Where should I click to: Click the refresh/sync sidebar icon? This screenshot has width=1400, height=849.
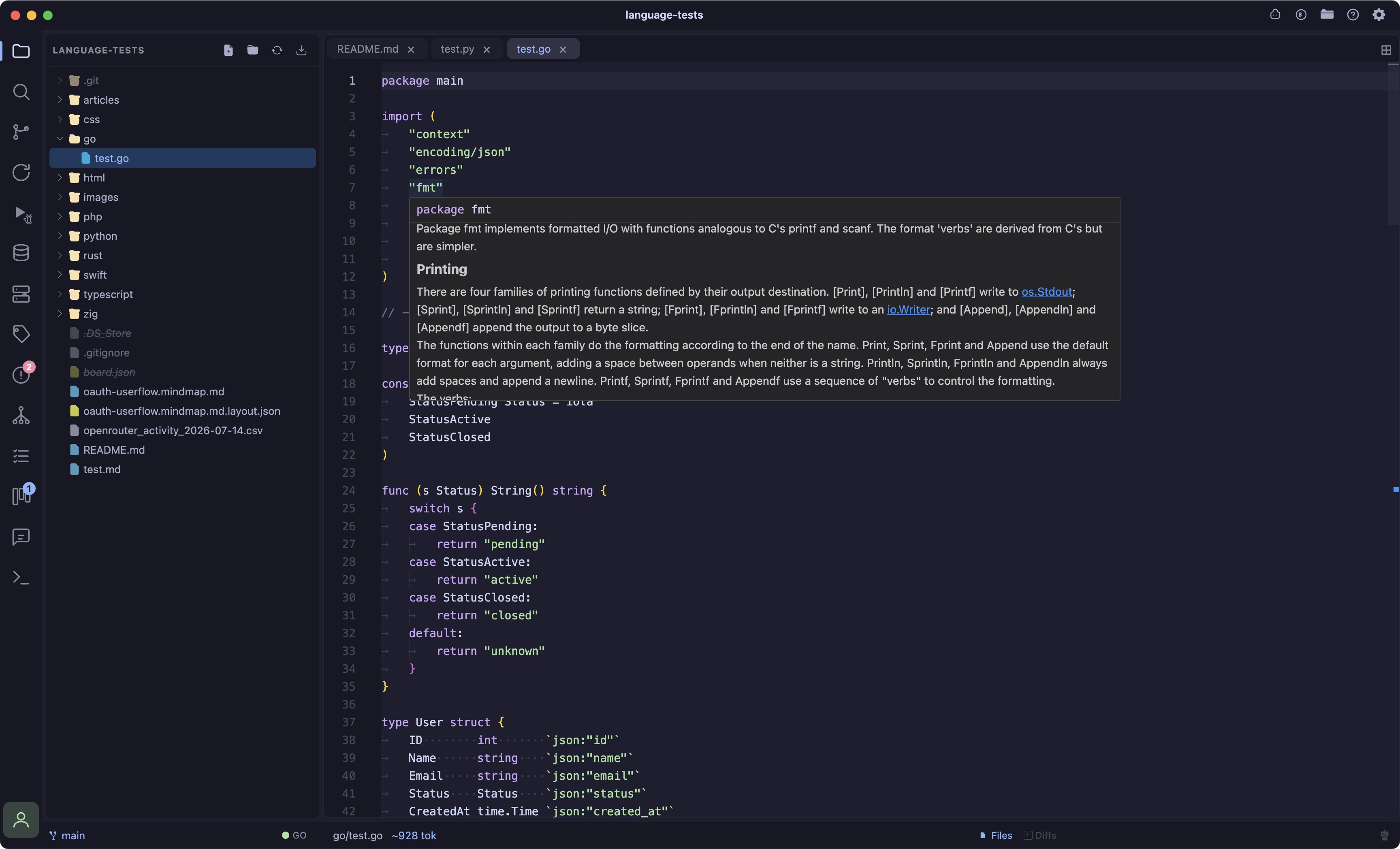(21, 172)
